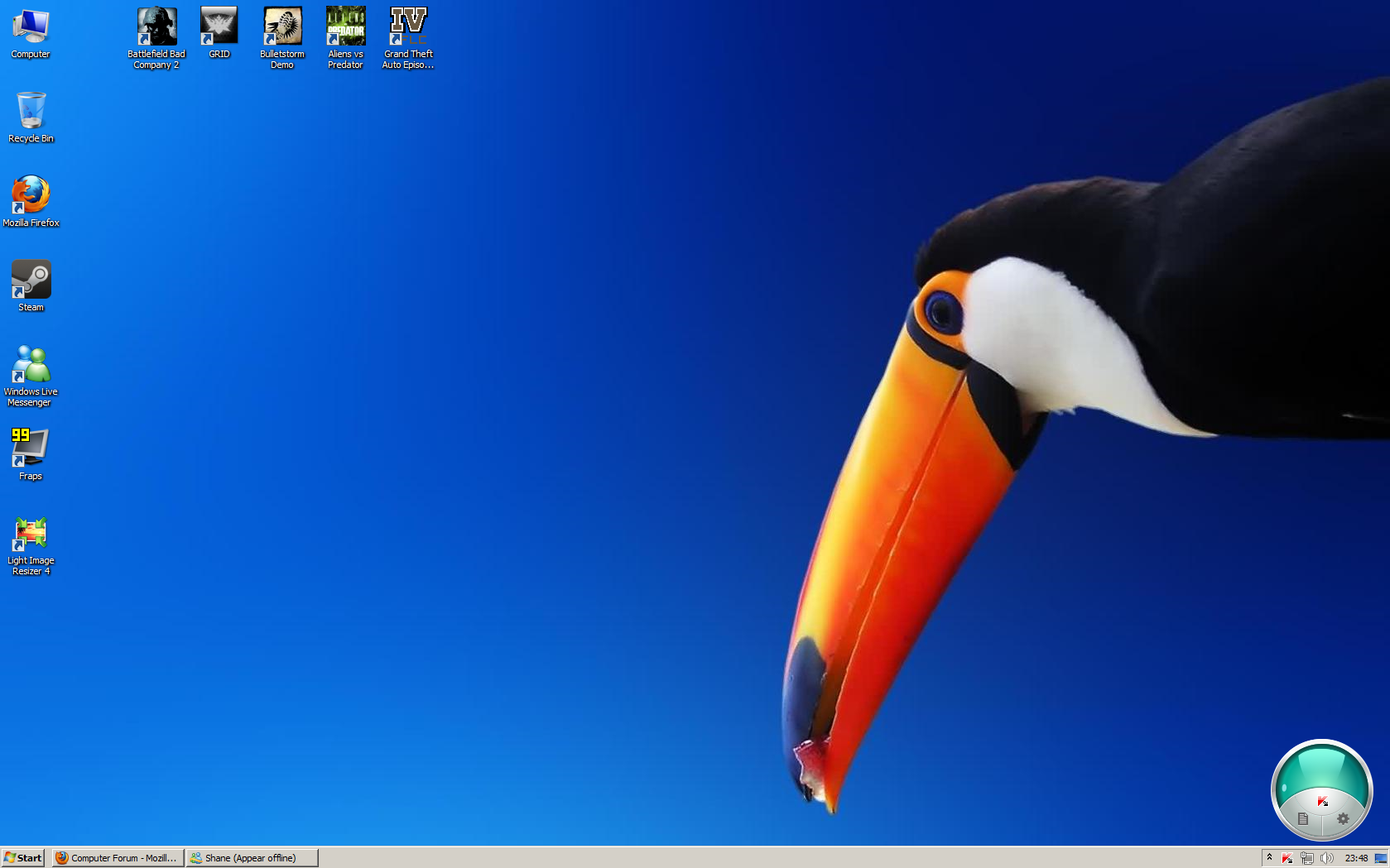Open the Computer desktop icon
This screenshot has width=1390, height=868.
(x=31, y=34)
